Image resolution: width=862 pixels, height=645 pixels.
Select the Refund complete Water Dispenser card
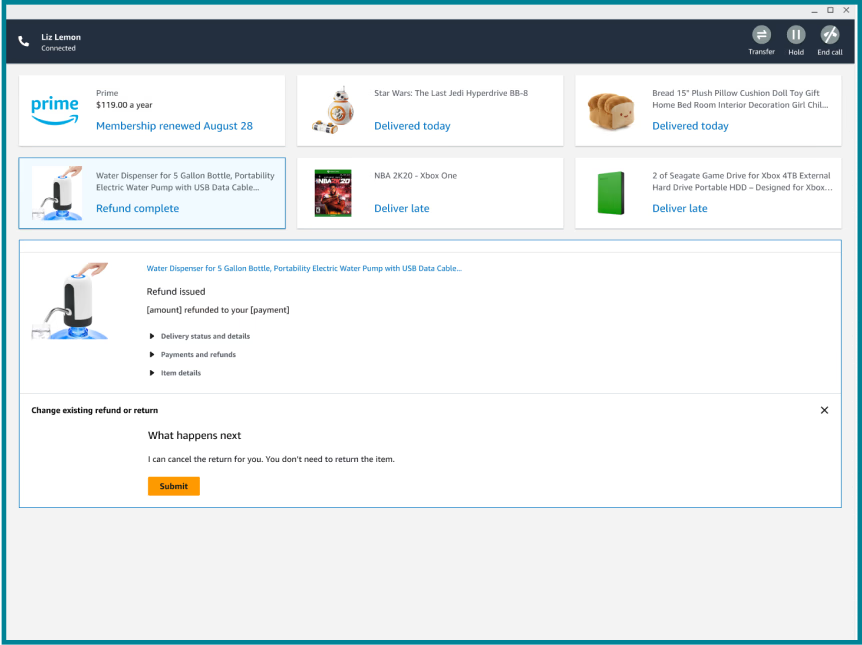152,193
